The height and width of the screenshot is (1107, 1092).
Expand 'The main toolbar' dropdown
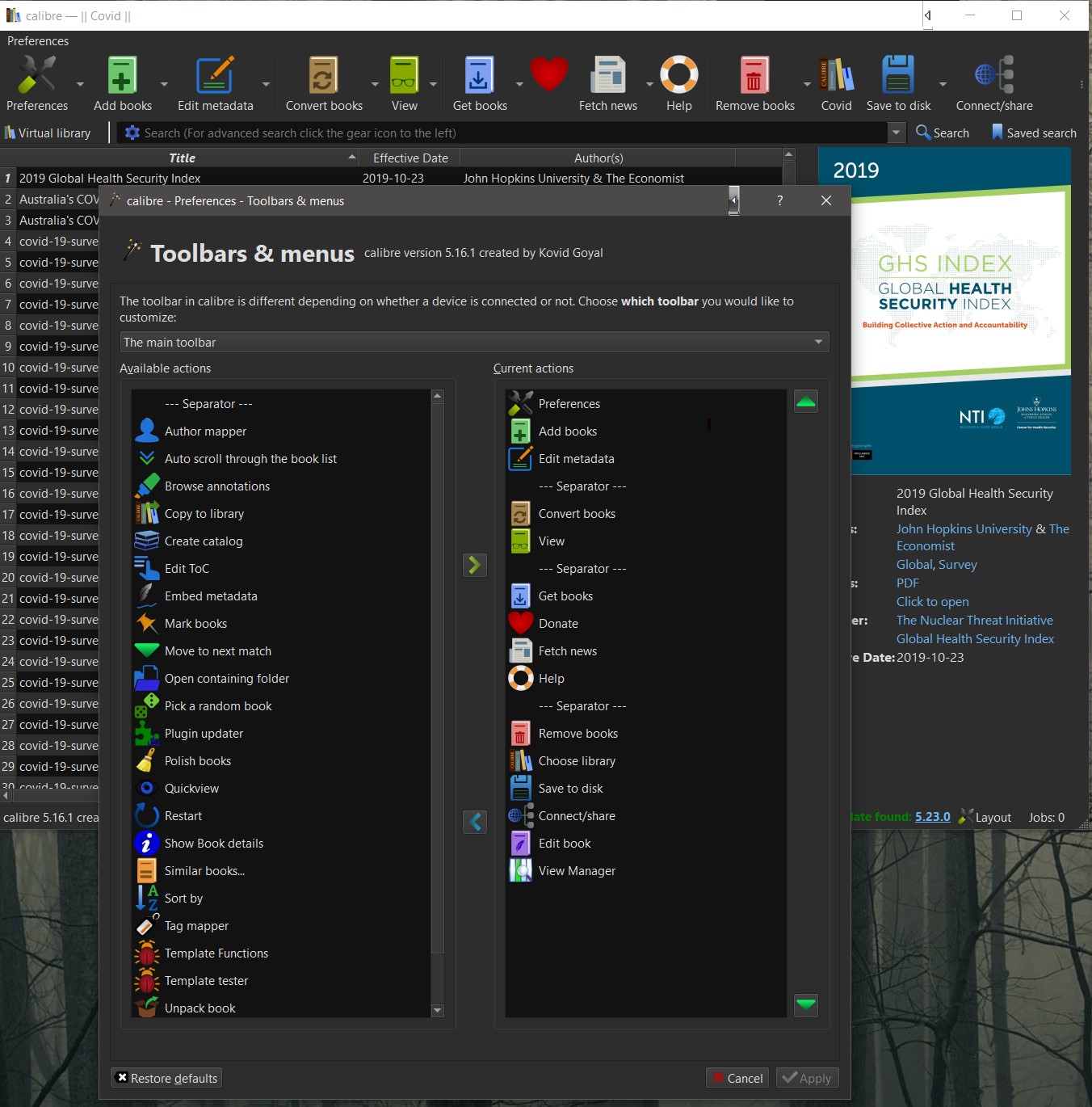(474, 343)
